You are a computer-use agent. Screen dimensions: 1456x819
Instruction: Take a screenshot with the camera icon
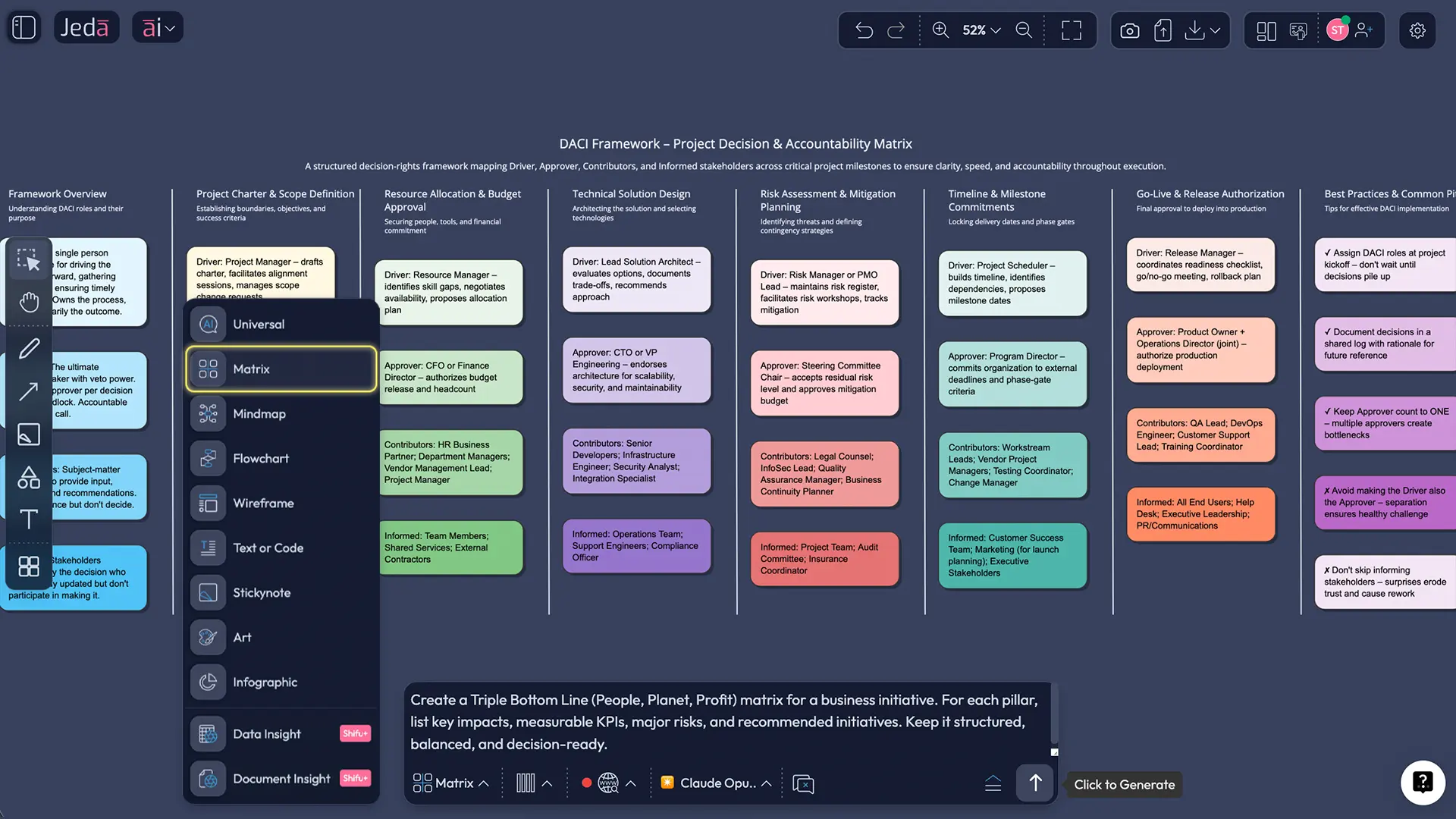[1129, 30]
